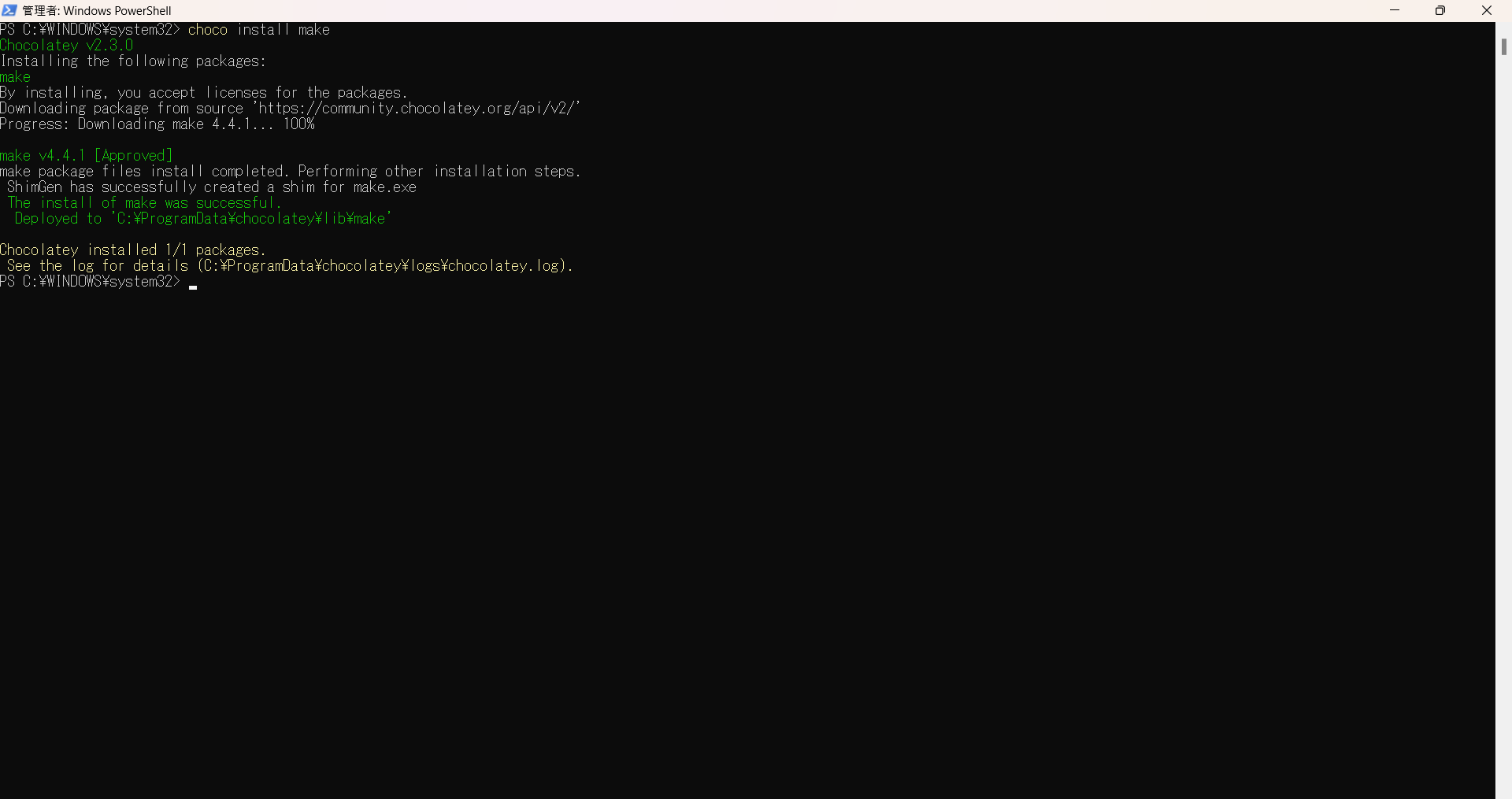Click the blinking cursor block
The image size is (1512, 799).
(192, 287)
